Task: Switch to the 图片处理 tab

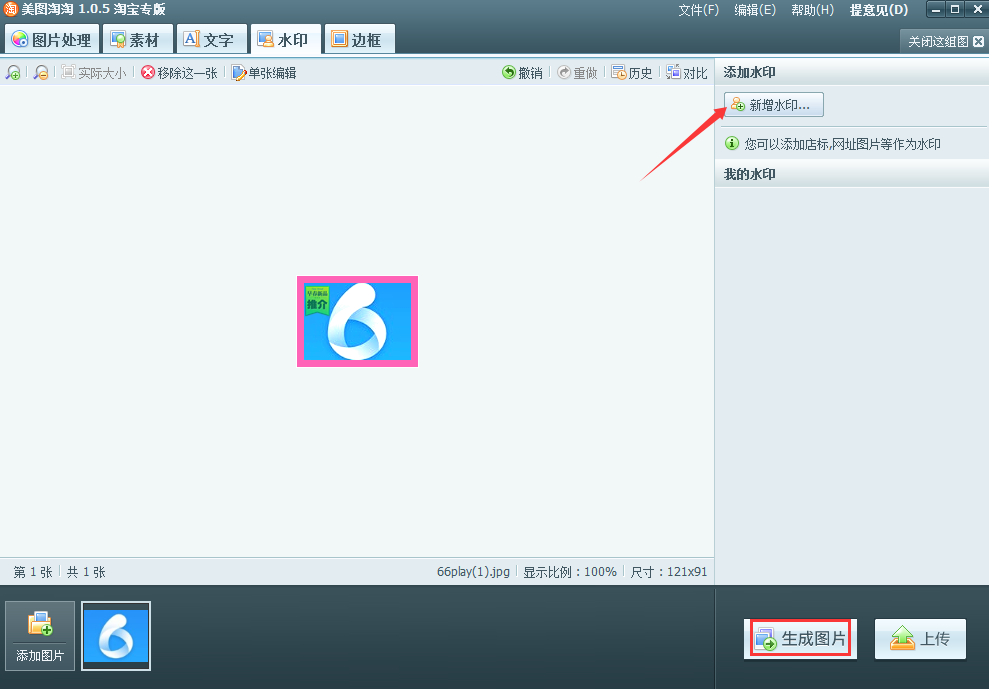Action: (x=52, y=40)
